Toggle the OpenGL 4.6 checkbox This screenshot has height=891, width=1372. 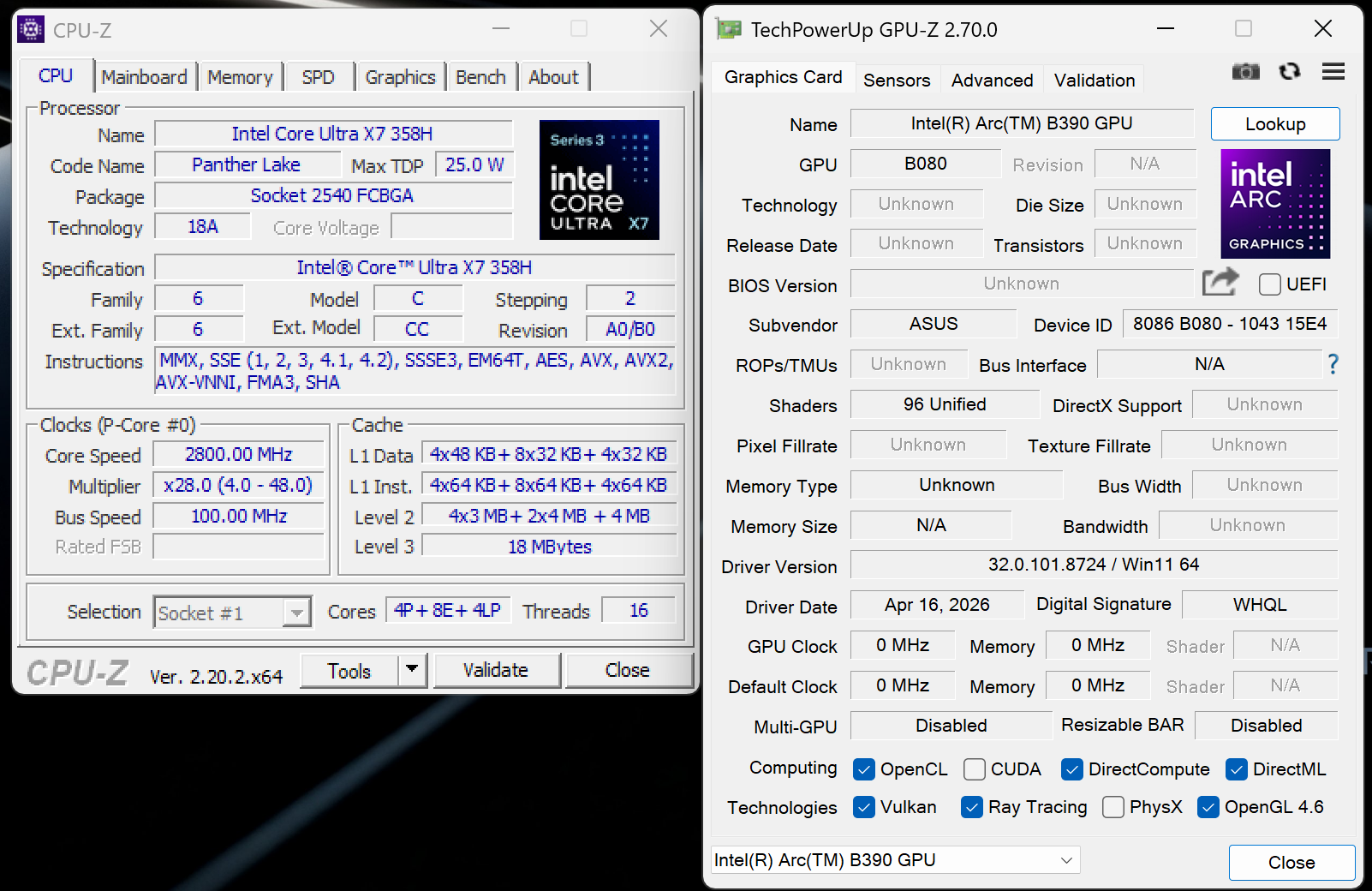click(1208, 807)
